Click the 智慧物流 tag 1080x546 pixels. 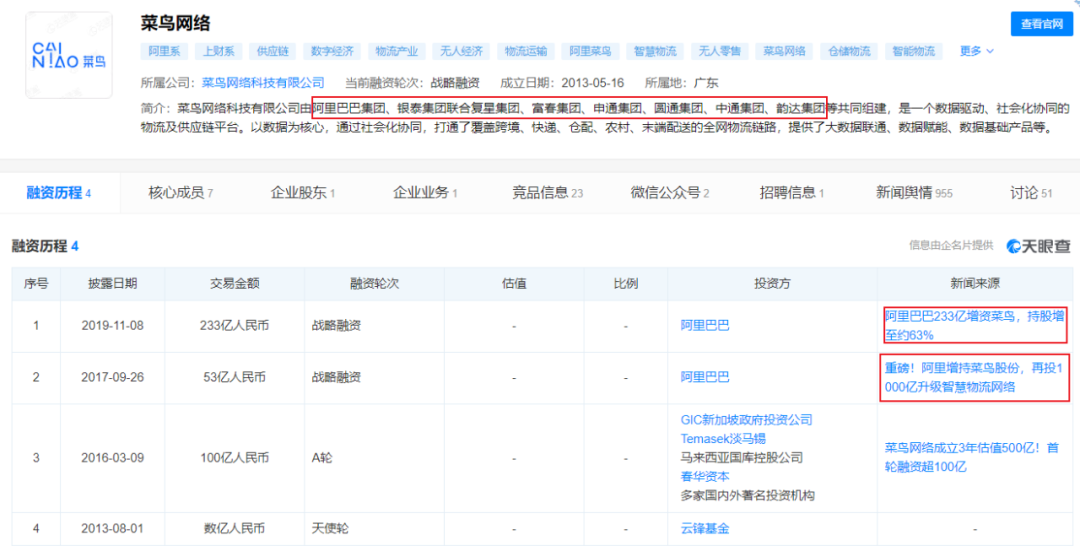pos(654,51)
